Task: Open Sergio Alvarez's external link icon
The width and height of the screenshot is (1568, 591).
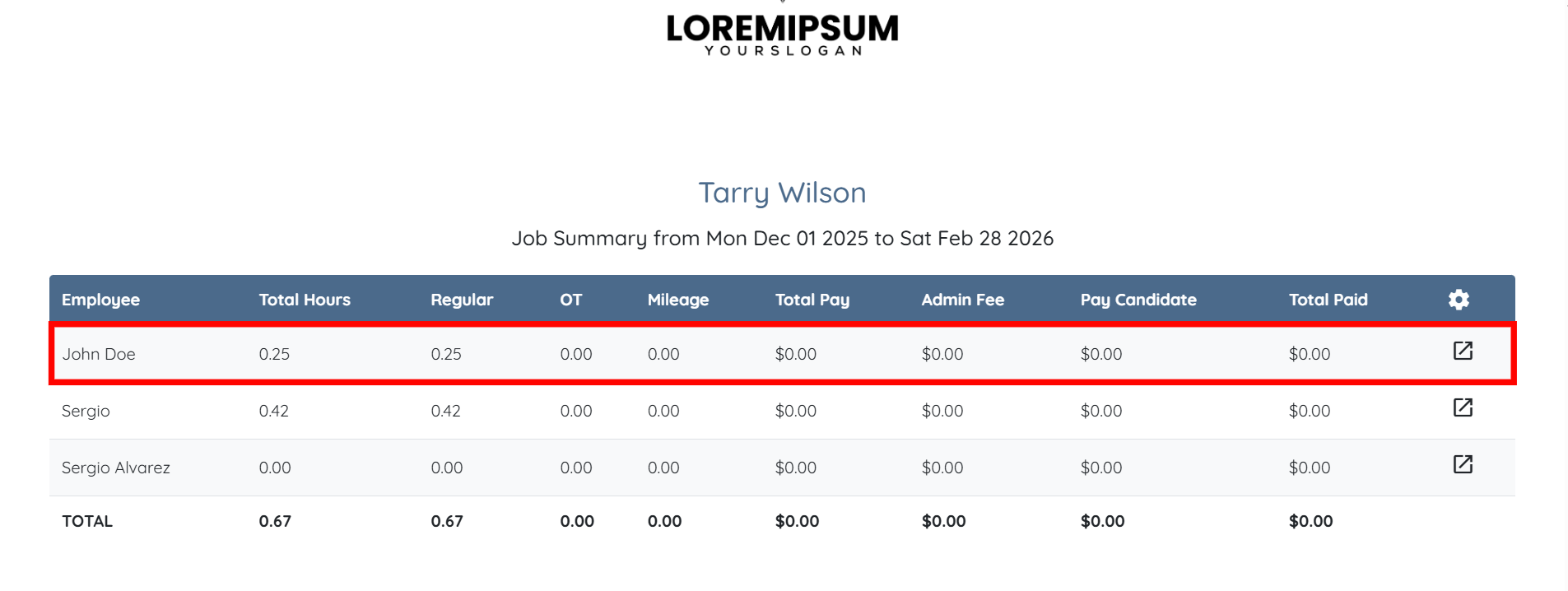Action: 1463,464
